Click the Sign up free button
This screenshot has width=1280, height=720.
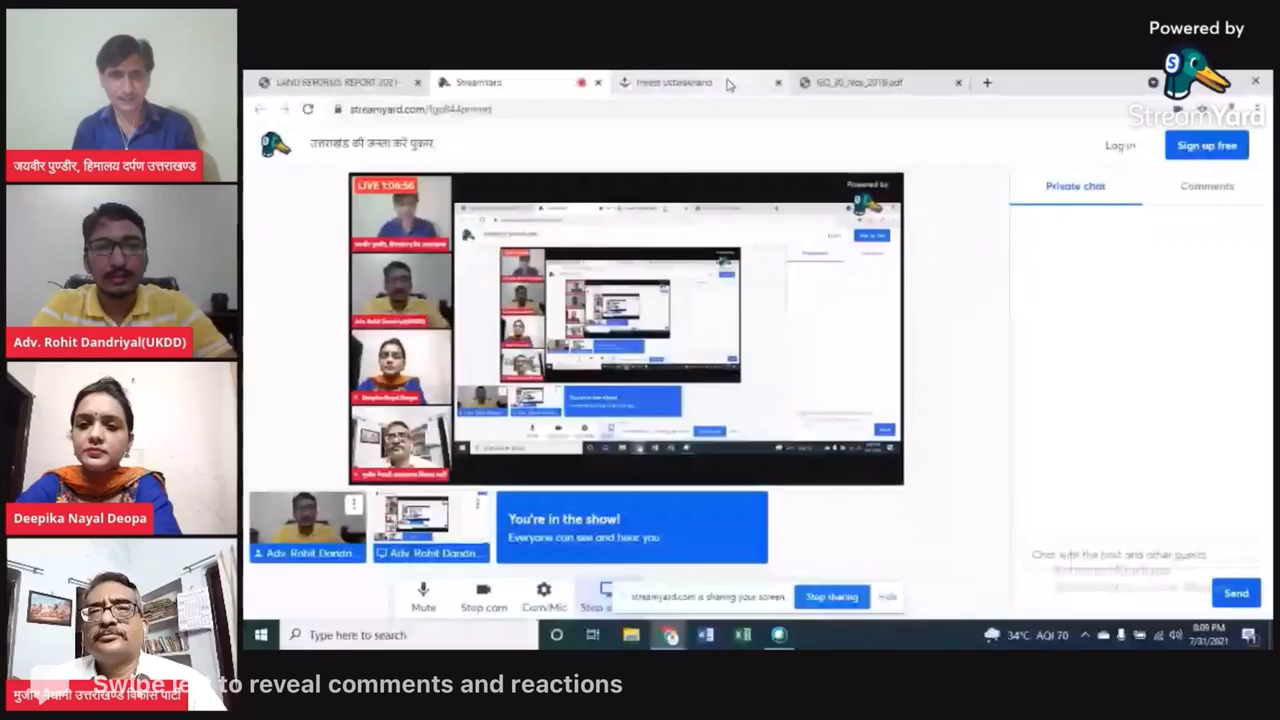point(1206,146)
